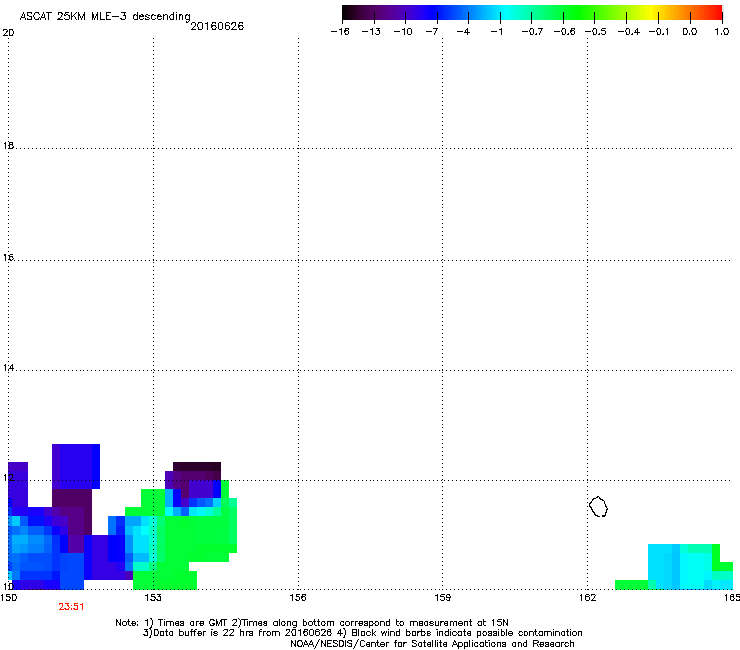
Task: Click the small island outline near 162
Action: [598, 506]
